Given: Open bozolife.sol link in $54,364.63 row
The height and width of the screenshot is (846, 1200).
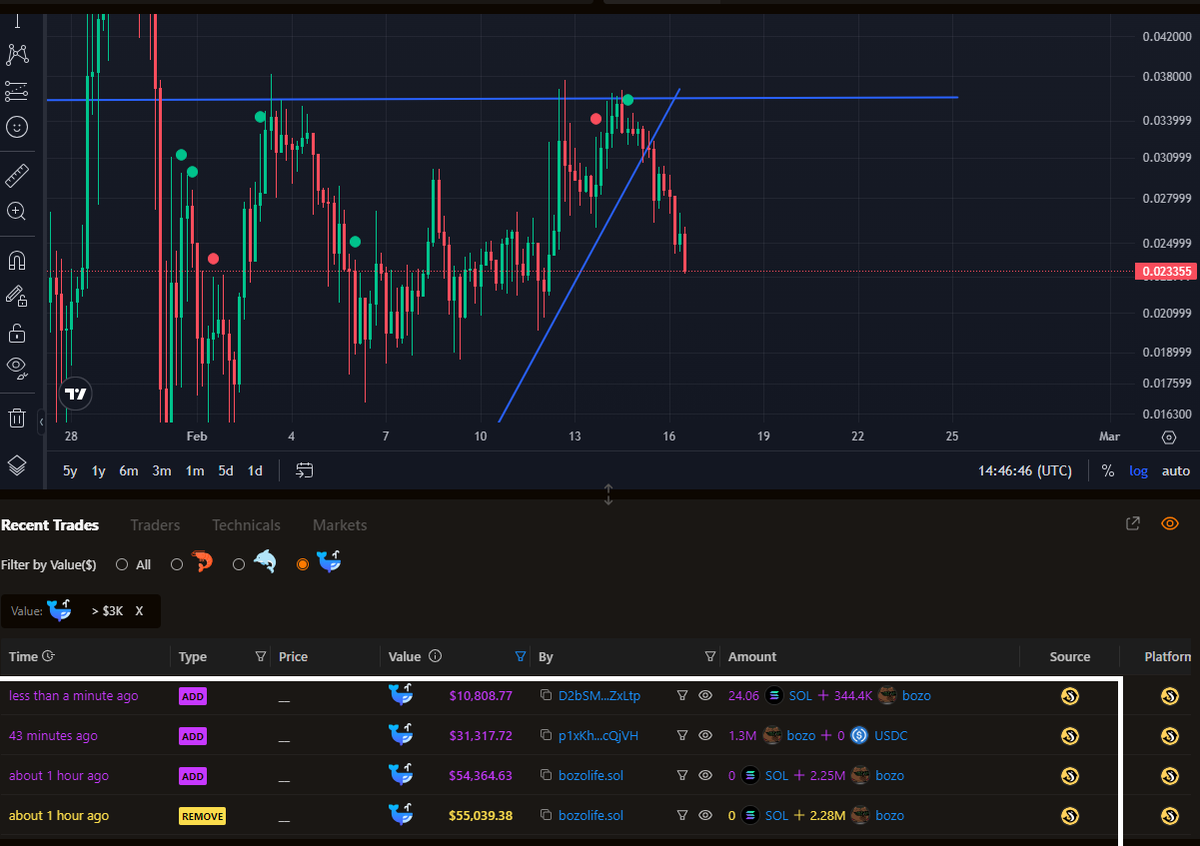Looking at the screenshot, I should click(591, 776).
